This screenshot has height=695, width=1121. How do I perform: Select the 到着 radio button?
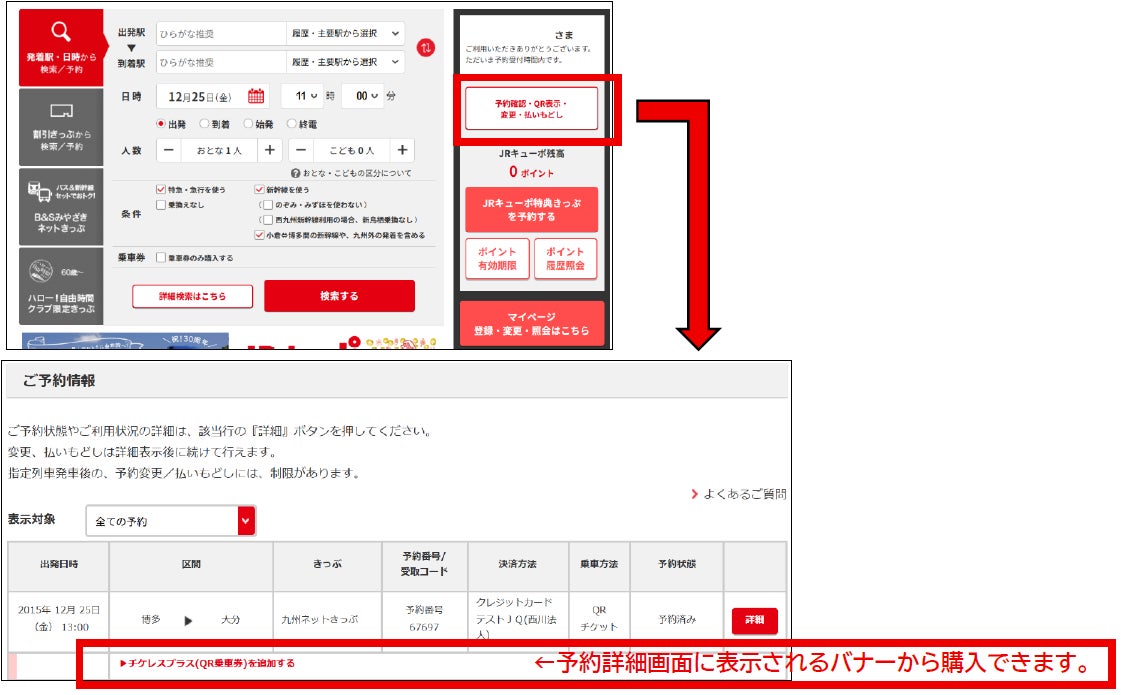pyautogui.click(x=204, y=124)
